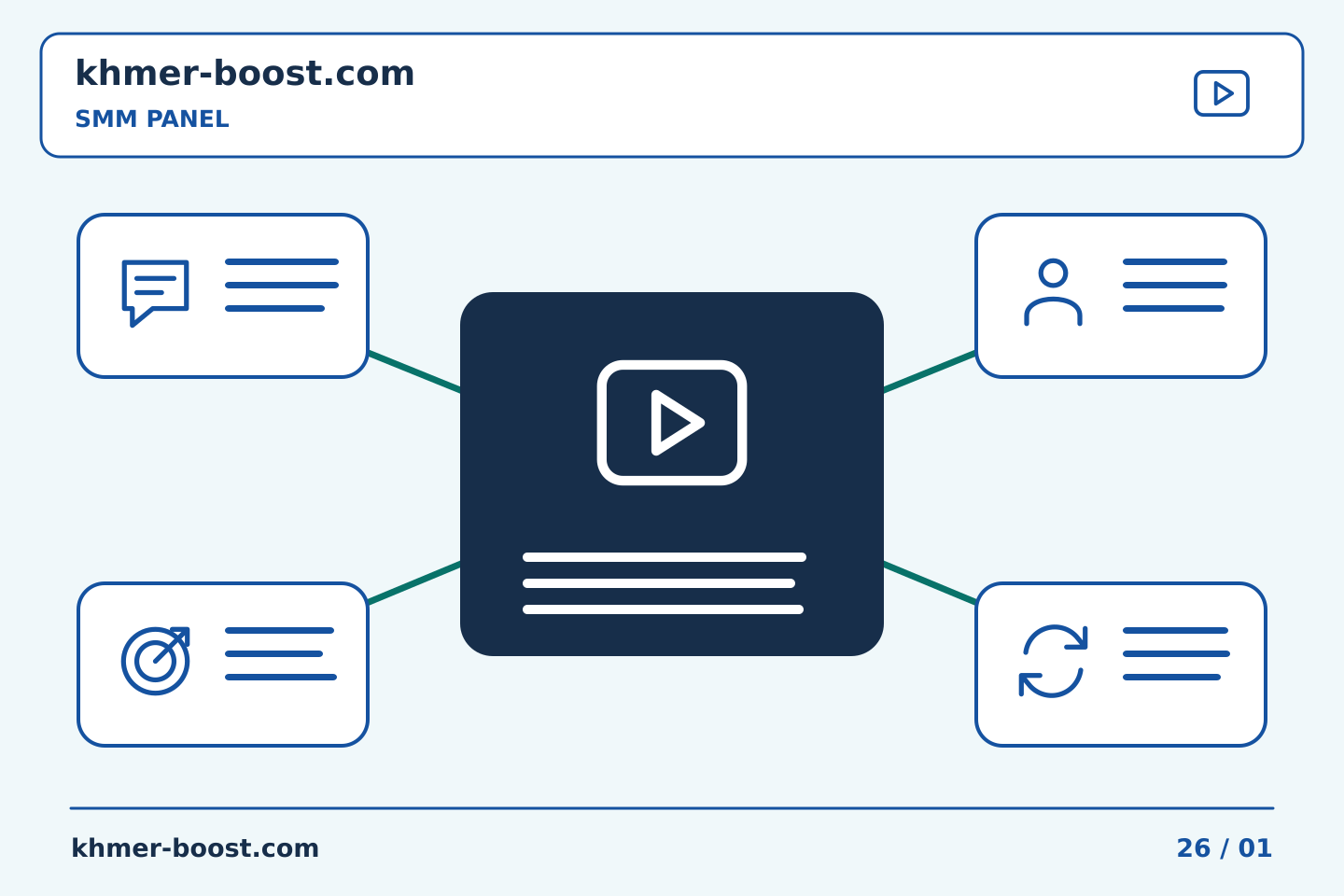
Task: Click the khmer-boost.com header title
Action: tap(245, 73)
